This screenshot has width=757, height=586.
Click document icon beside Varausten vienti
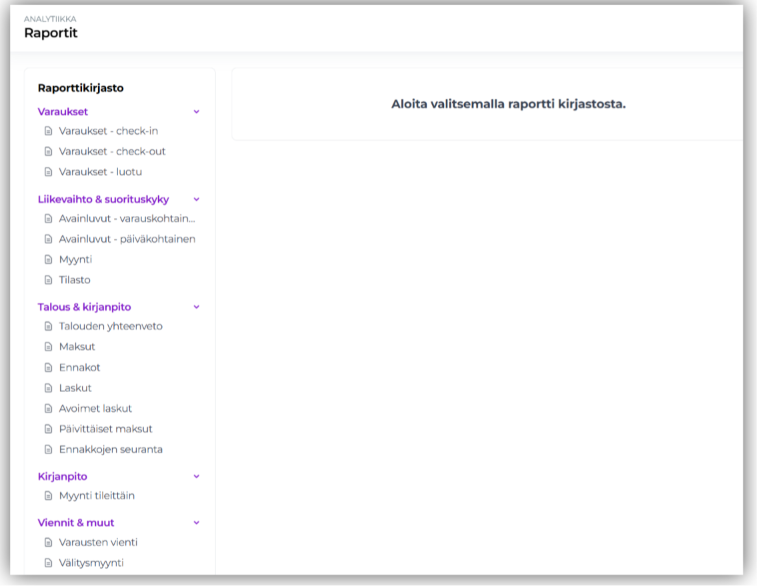(x=48, y=542)
